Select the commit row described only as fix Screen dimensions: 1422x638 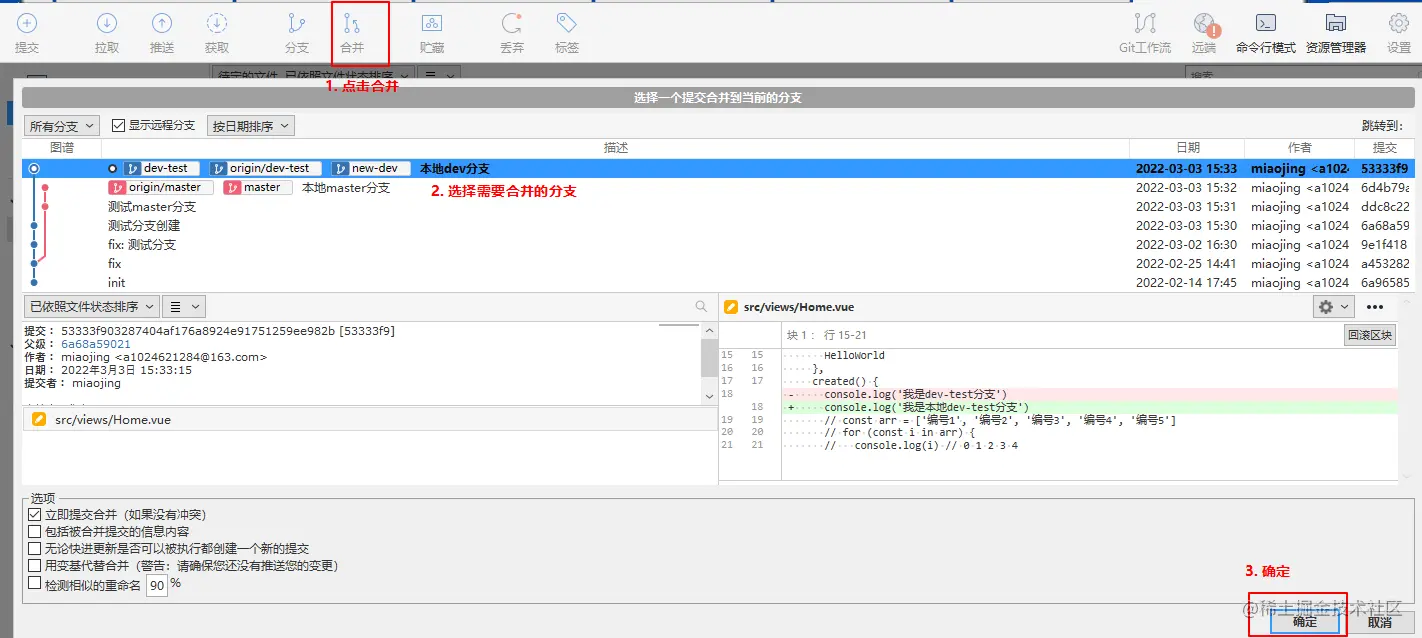pos(718,264)
